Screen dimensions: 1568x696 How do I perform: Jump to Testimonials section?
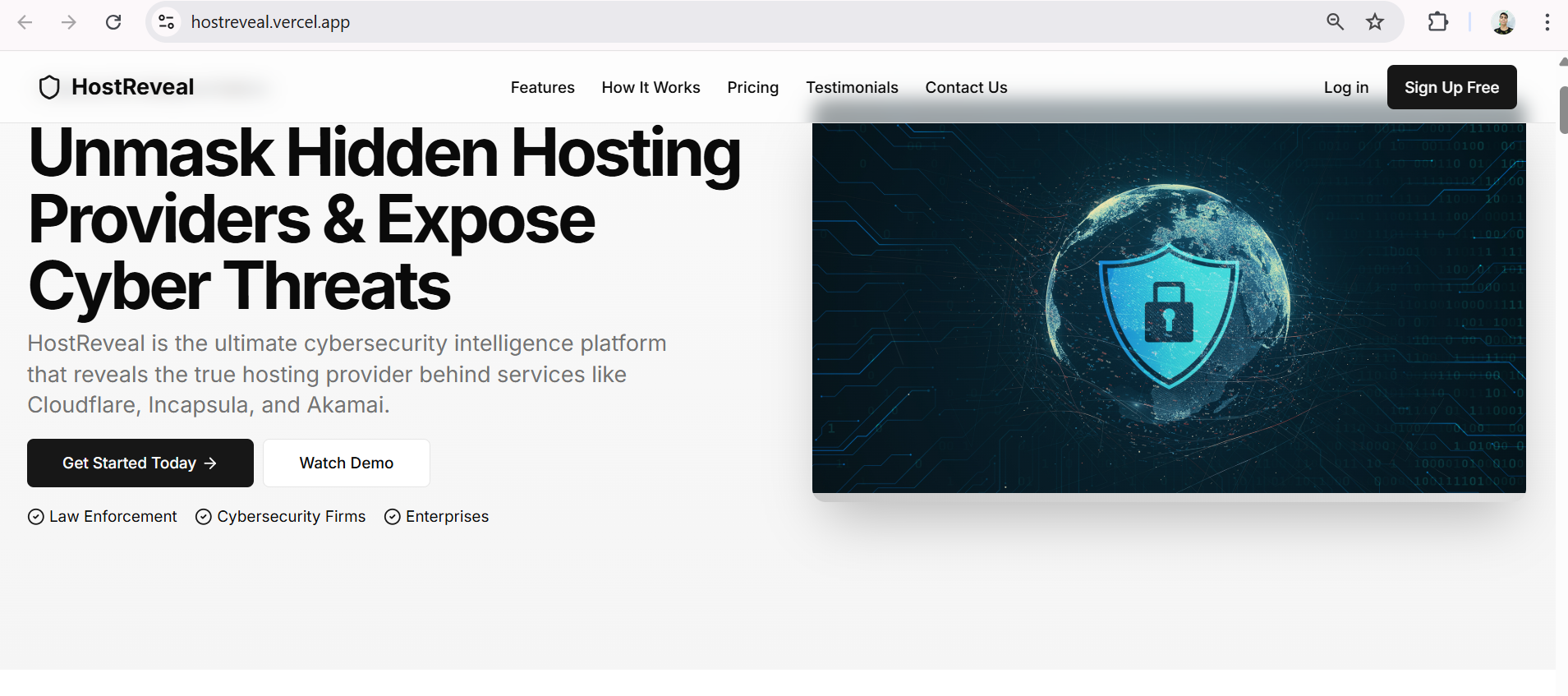852,87
